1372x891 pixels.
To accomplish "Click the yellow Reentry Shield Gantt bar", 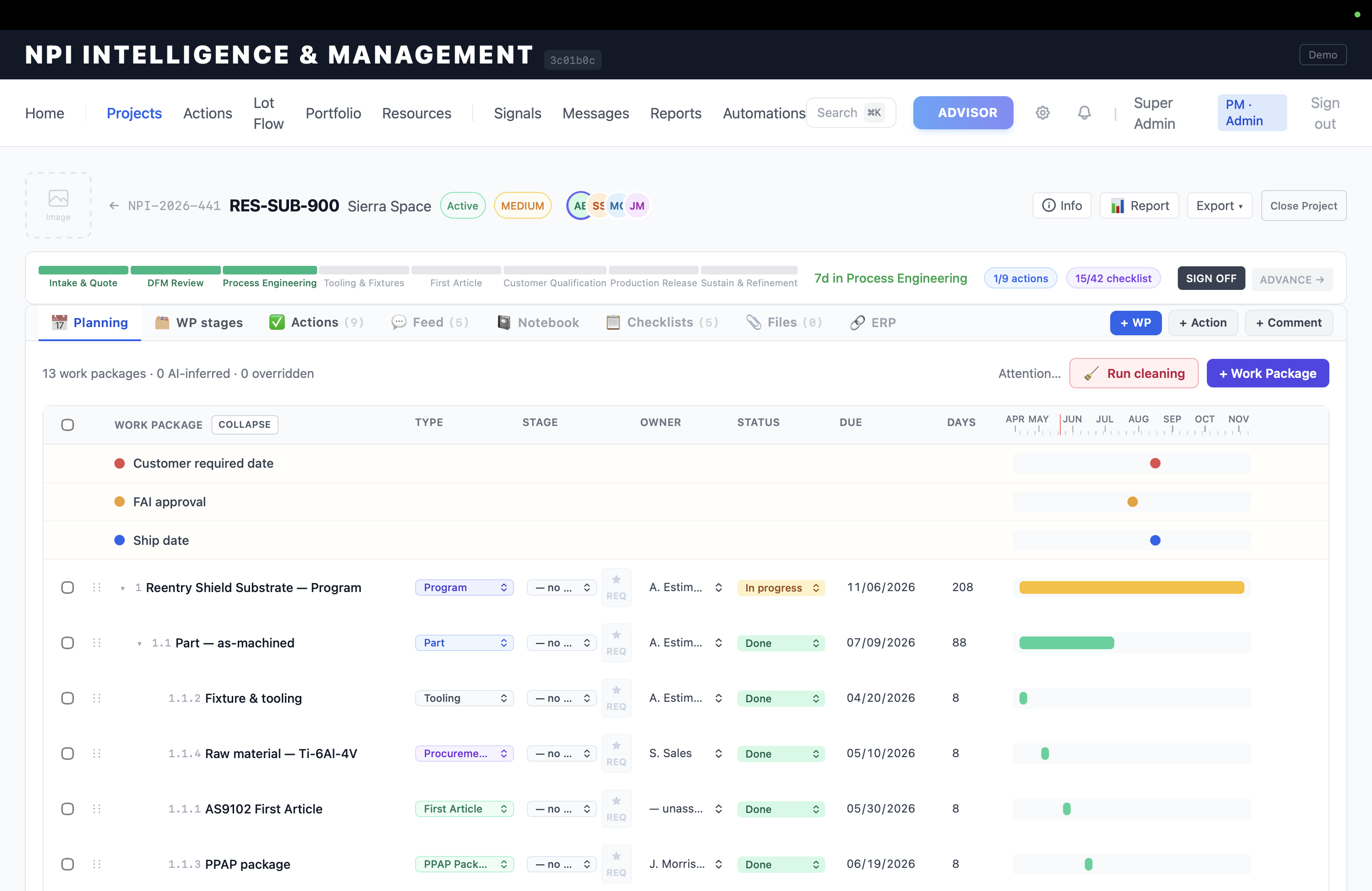I will point(1131,587).
